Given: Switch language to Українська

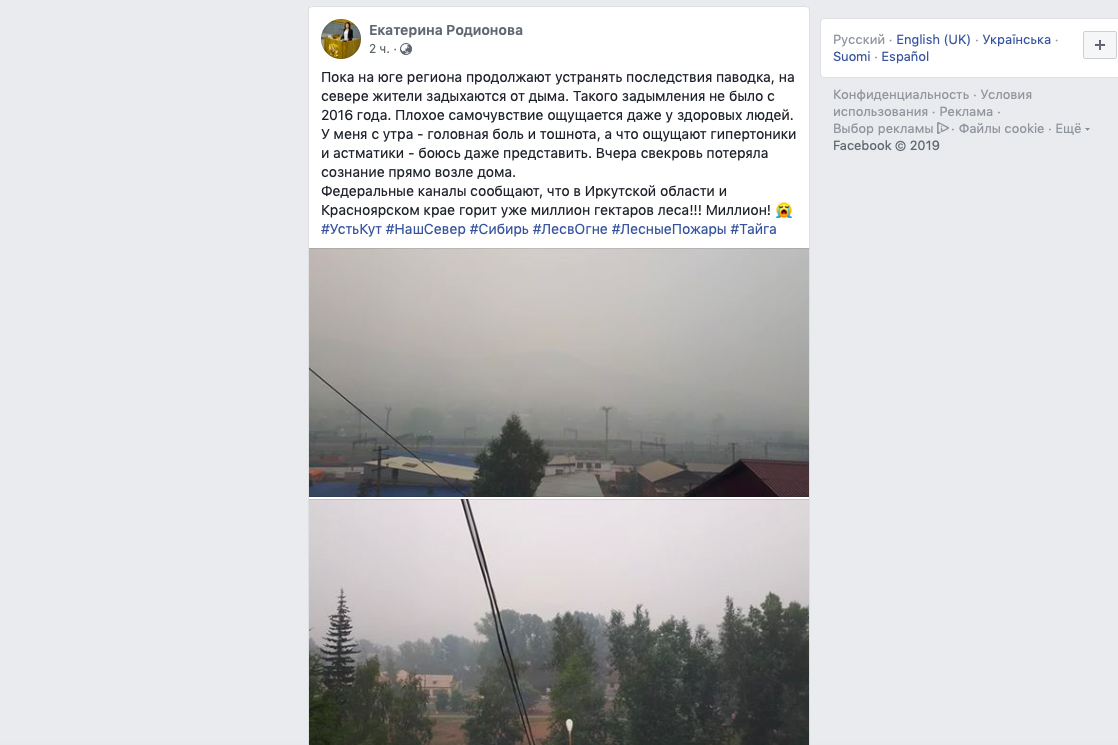Looking at the screenshot, I should pos(1016,40).
